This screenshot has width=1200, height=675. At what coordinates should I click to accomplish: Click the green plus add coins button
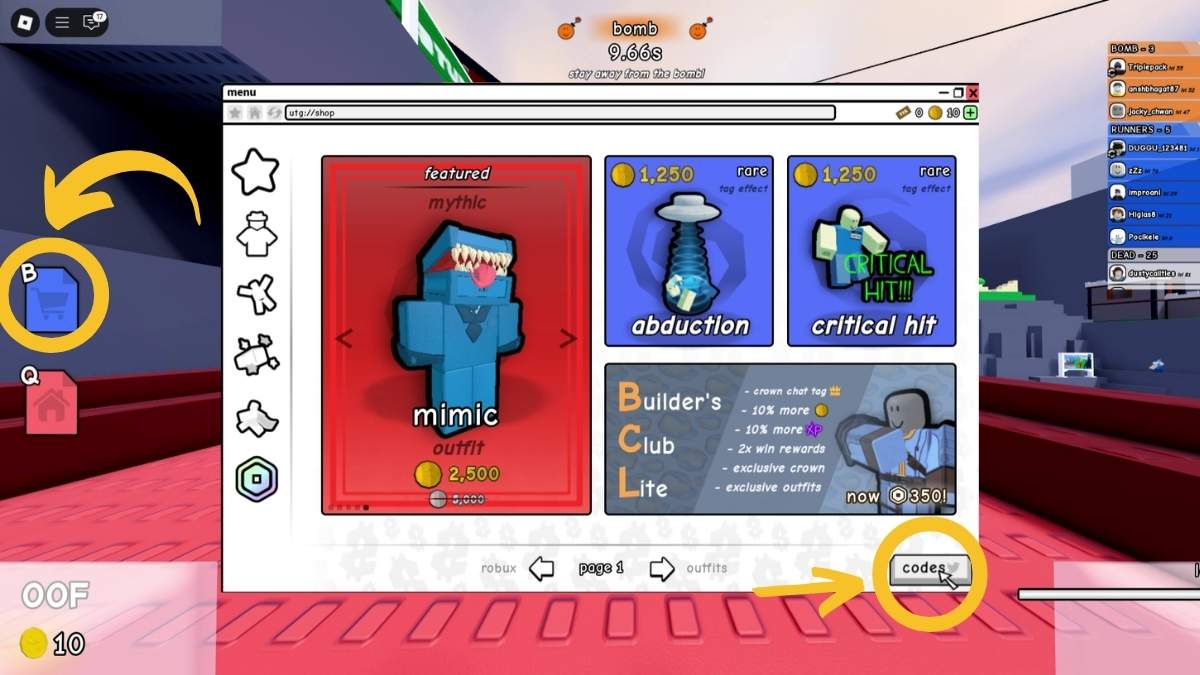pos(970,113)
